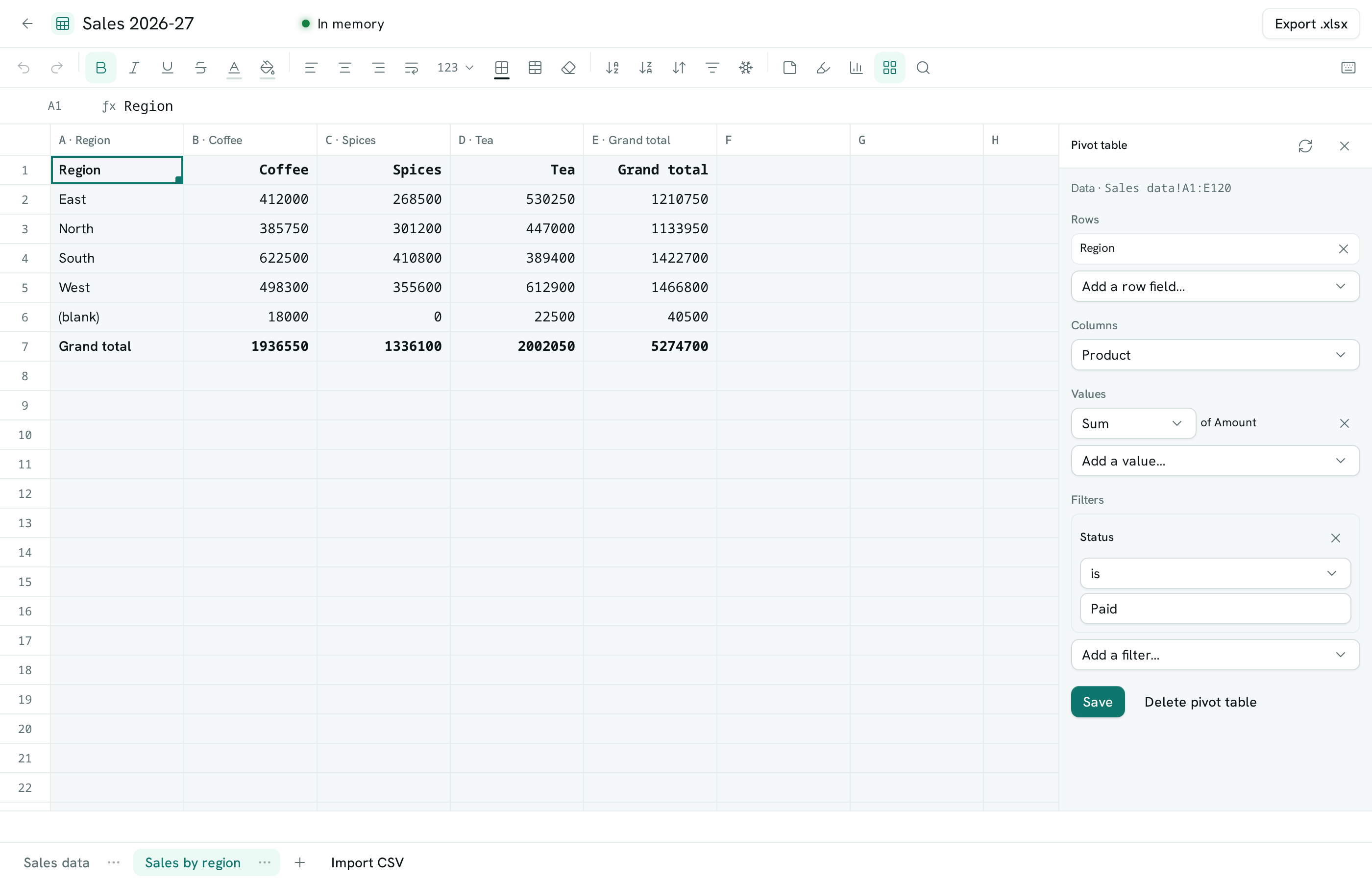Open the search tool
The width and height of the screenshot is (1372, 882).
pyautogui.click(x=923, y=68)
